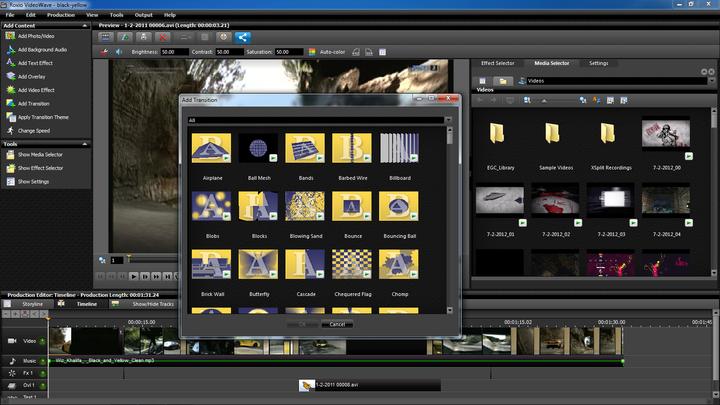The width and height of the screenshot is (720, 405).
Task: Open Add Video Effect
Action: (x=30, y=90)
